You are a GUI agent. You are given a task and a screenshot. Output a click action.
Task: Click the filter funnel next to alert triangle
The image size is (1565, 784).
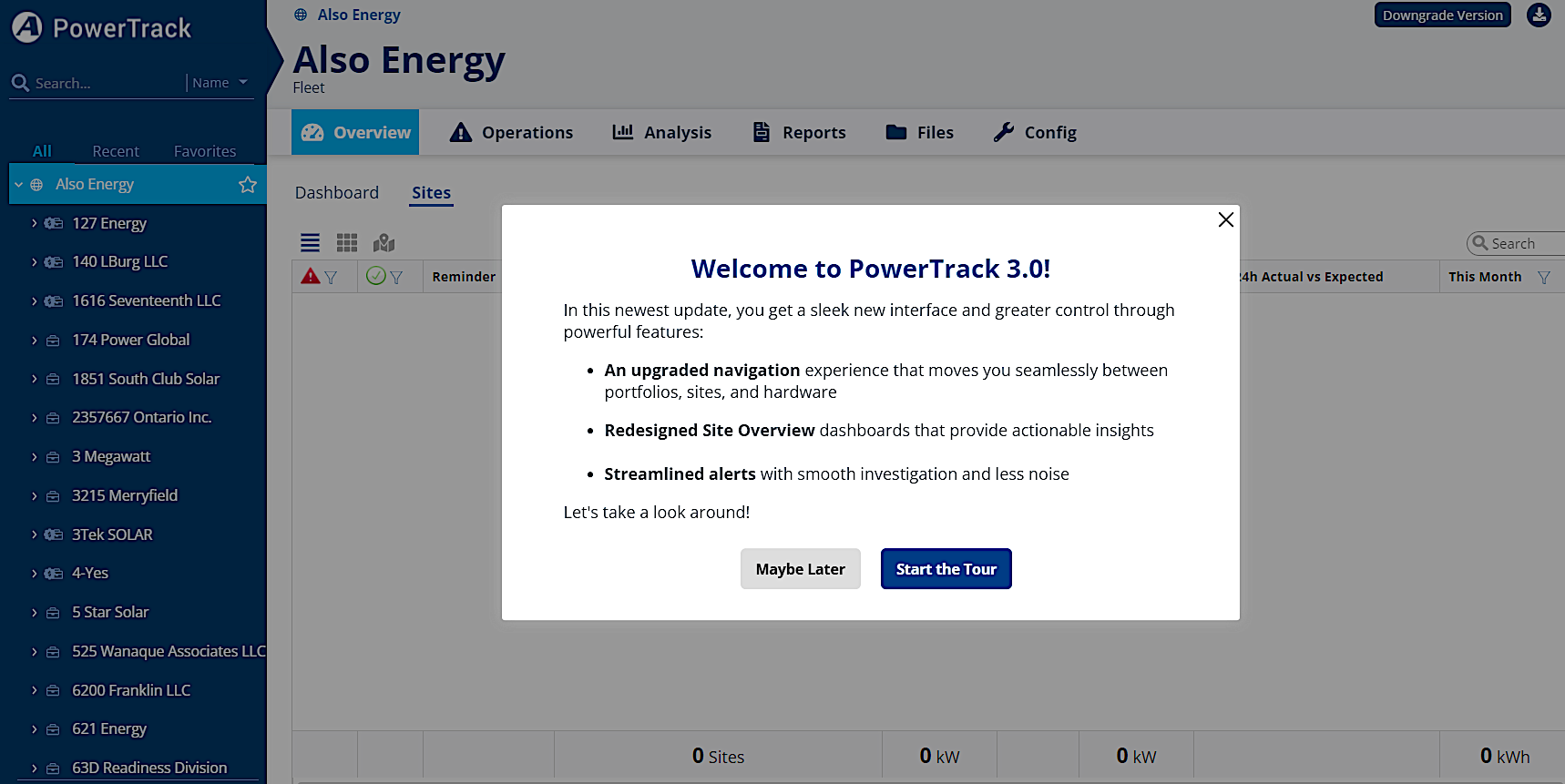click(x=331, y=278)
